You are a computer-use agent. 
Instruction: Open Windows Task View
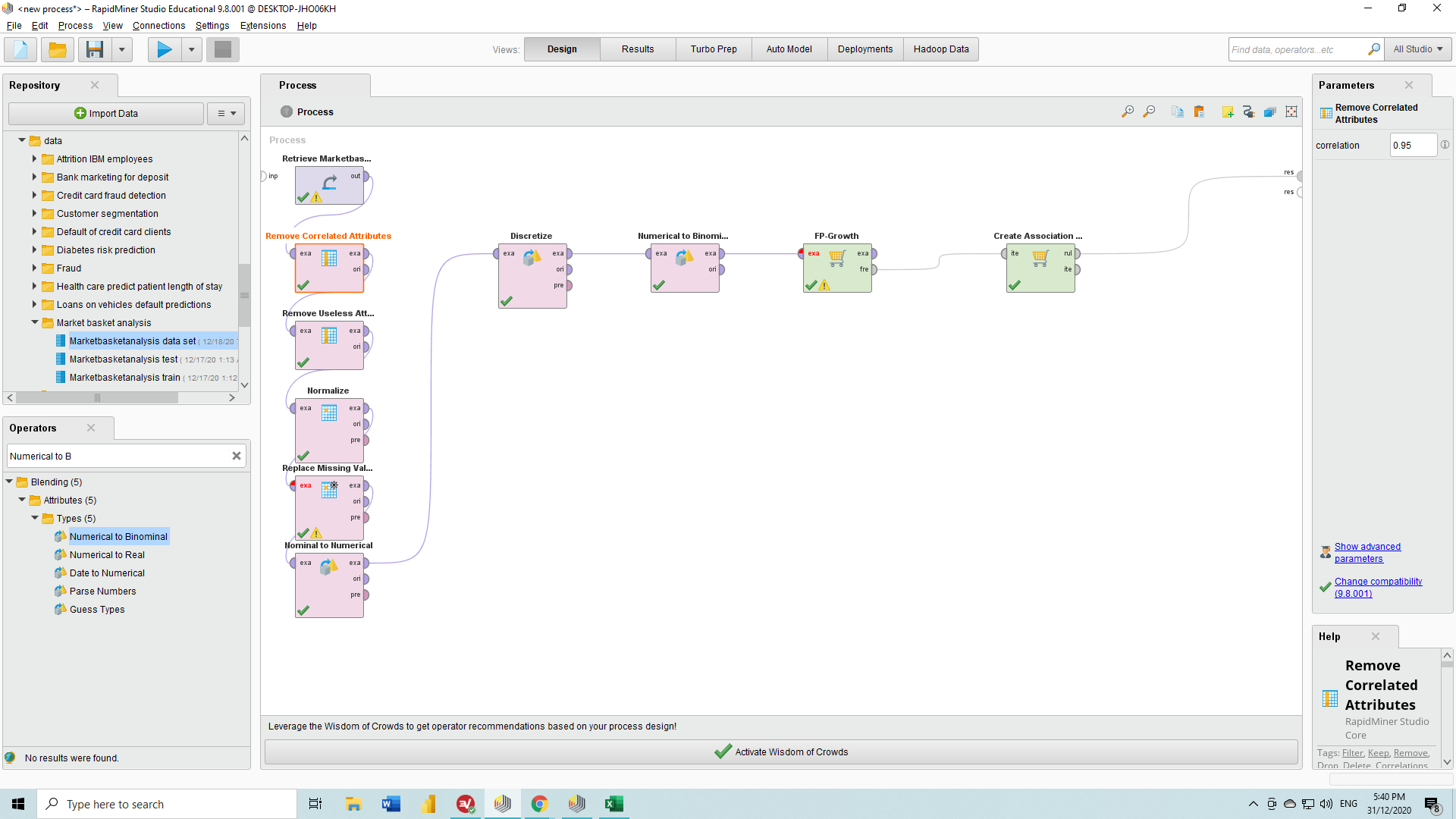[x=315, y=804]
